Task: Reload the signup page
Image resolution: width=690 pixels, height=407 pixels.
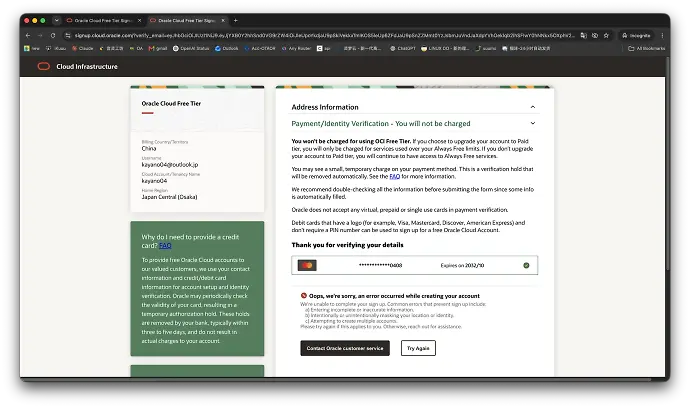Action: point(53,35)
